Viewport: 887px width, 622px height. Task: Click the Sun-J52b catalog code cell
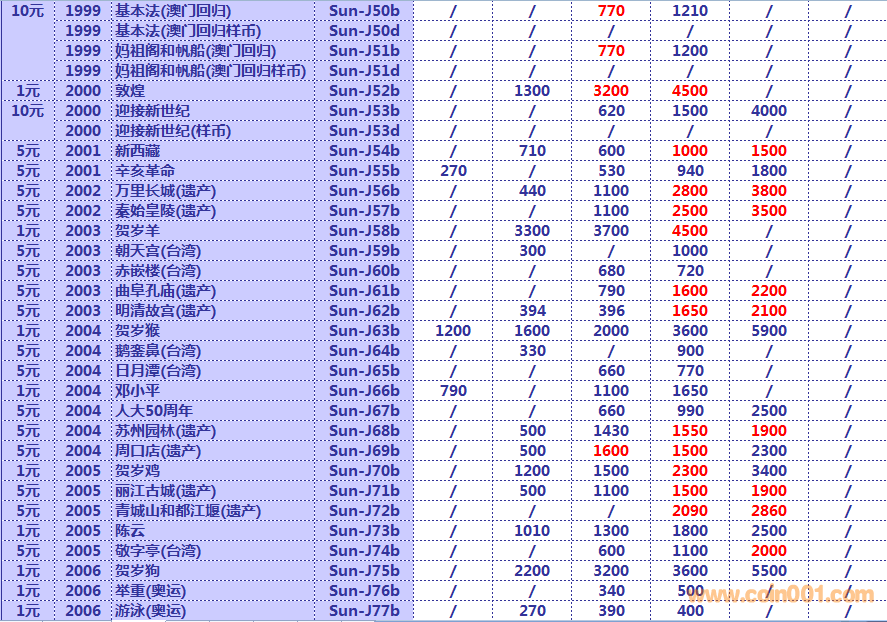coord(364,91)
